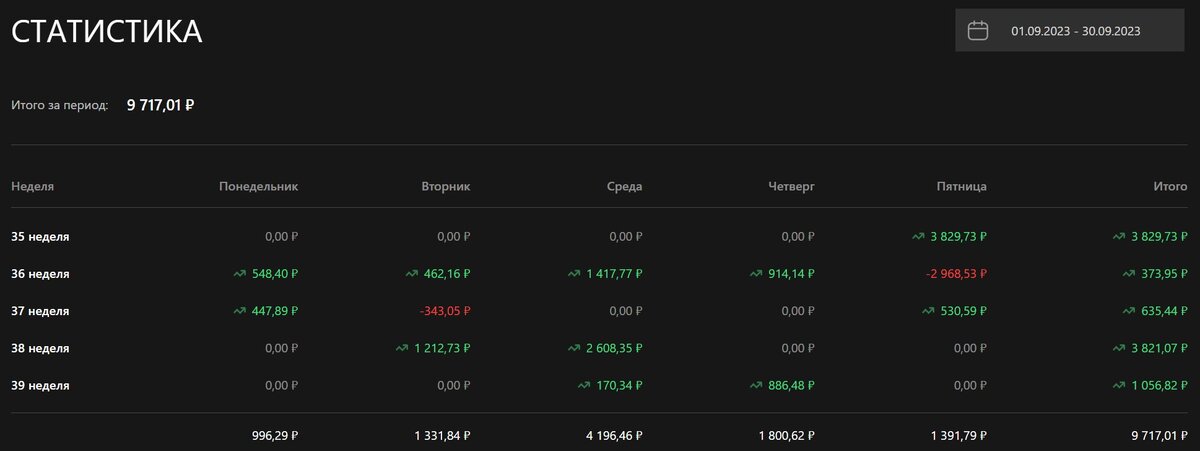
Task: Open the date range 01.09.2023 - 30.09.2023 field
Action: [x=1069, y=31]
